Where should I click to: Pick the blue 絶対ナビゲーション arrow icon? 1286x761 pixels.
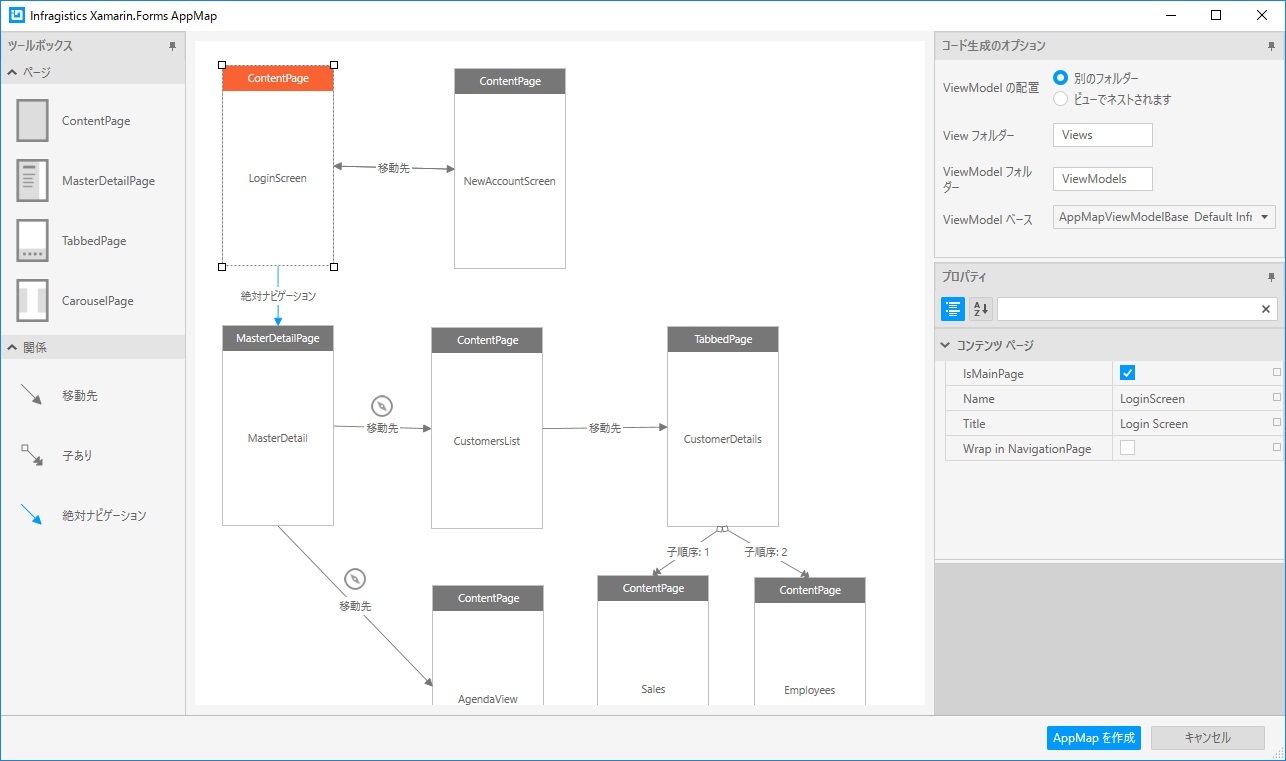[32, 515]
